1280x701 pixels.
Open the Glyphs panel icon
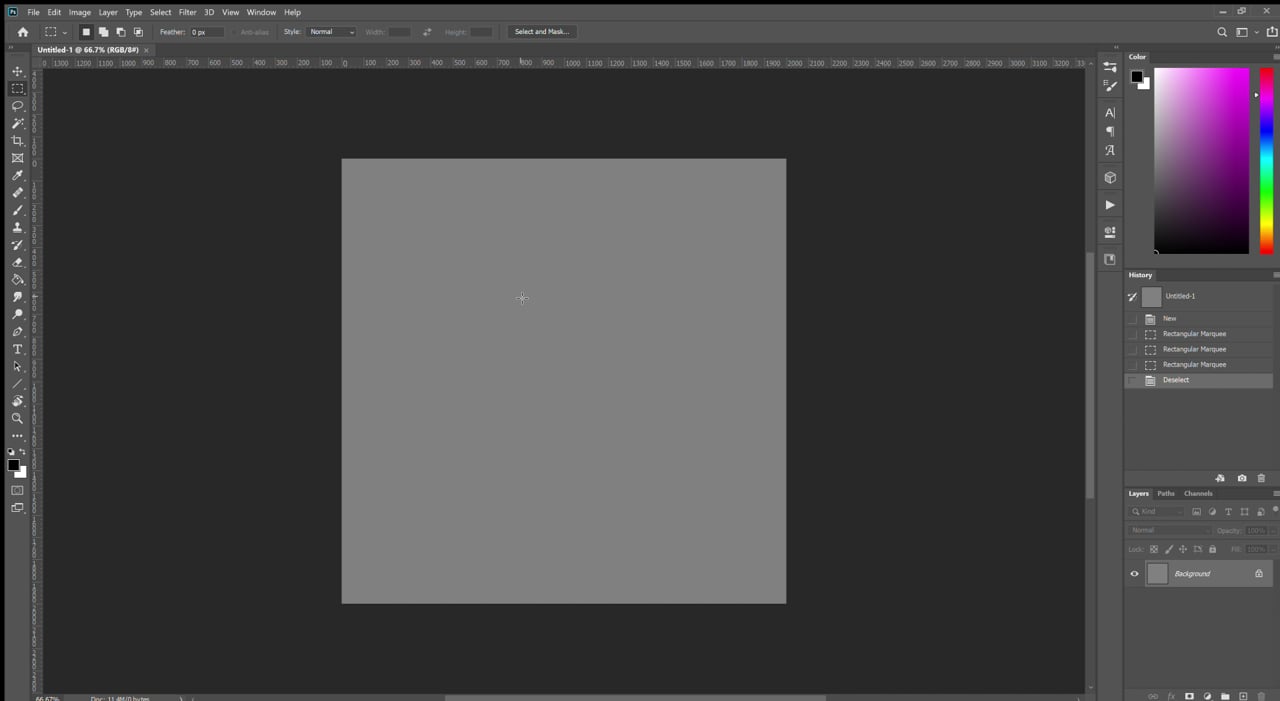coord(1110,151)
